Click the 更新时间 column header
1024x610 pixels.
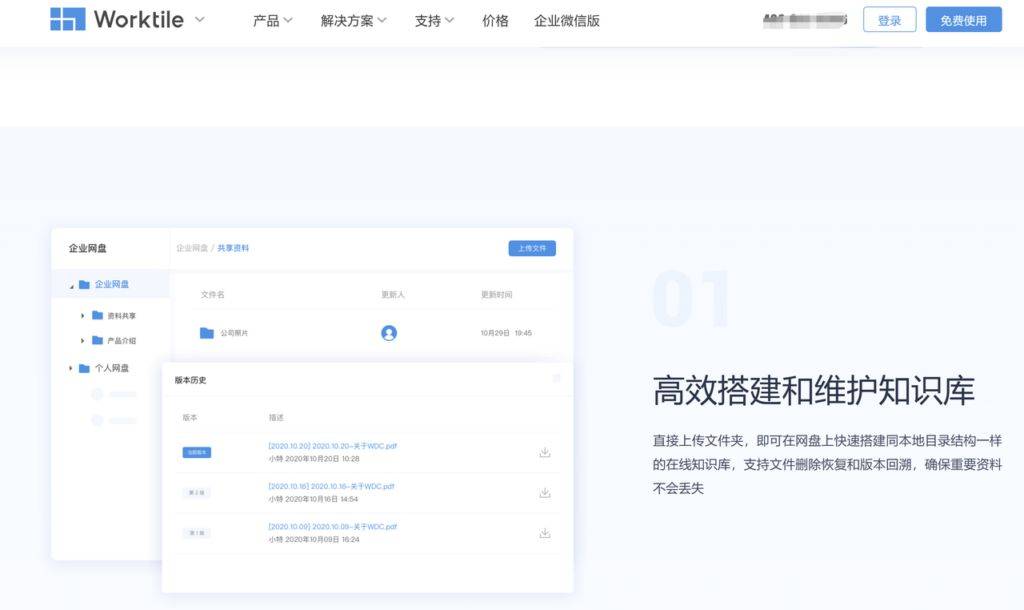click(x=496, y=295)
